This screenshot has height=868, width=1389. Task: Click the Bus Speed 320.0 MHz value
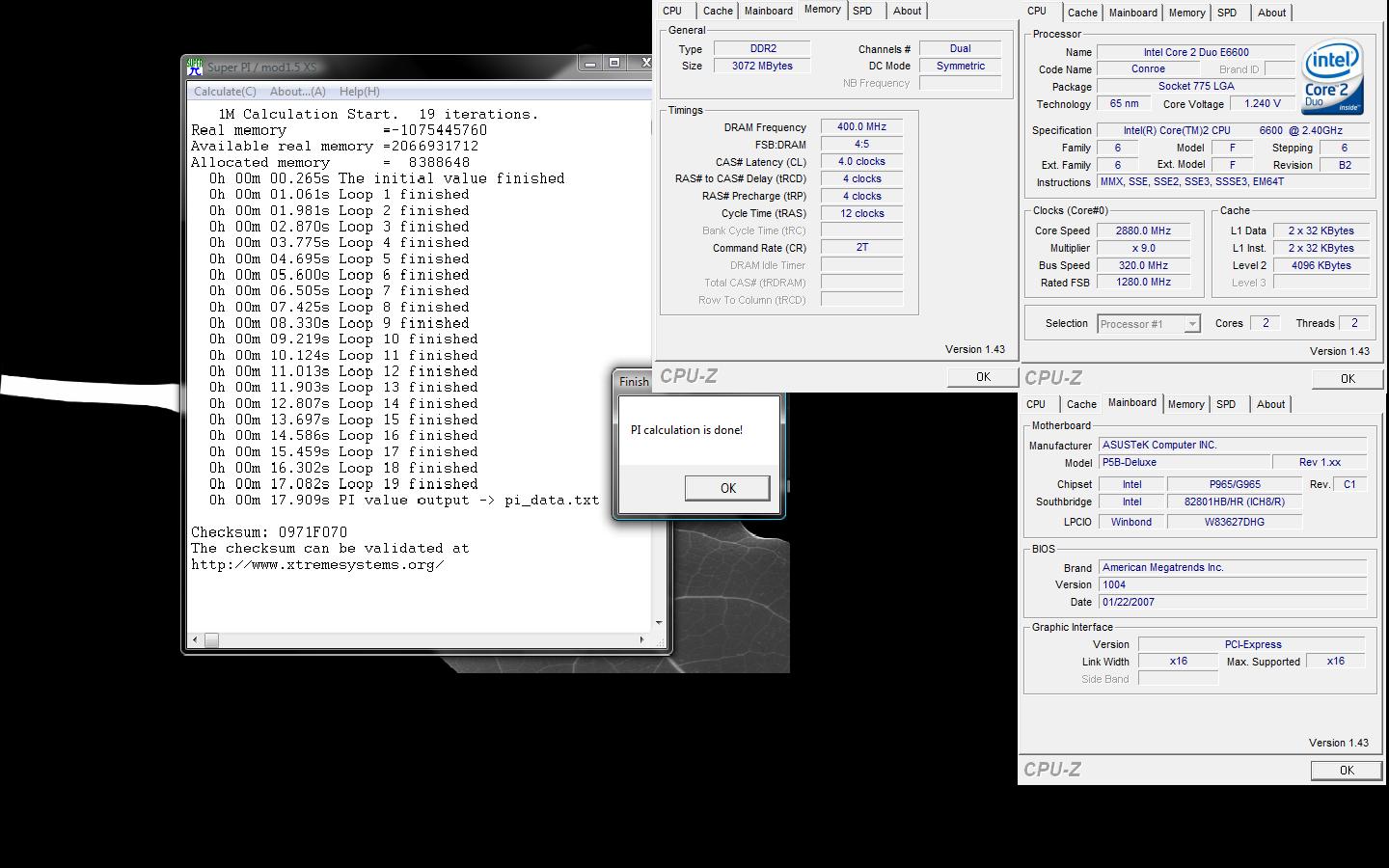1143,265
